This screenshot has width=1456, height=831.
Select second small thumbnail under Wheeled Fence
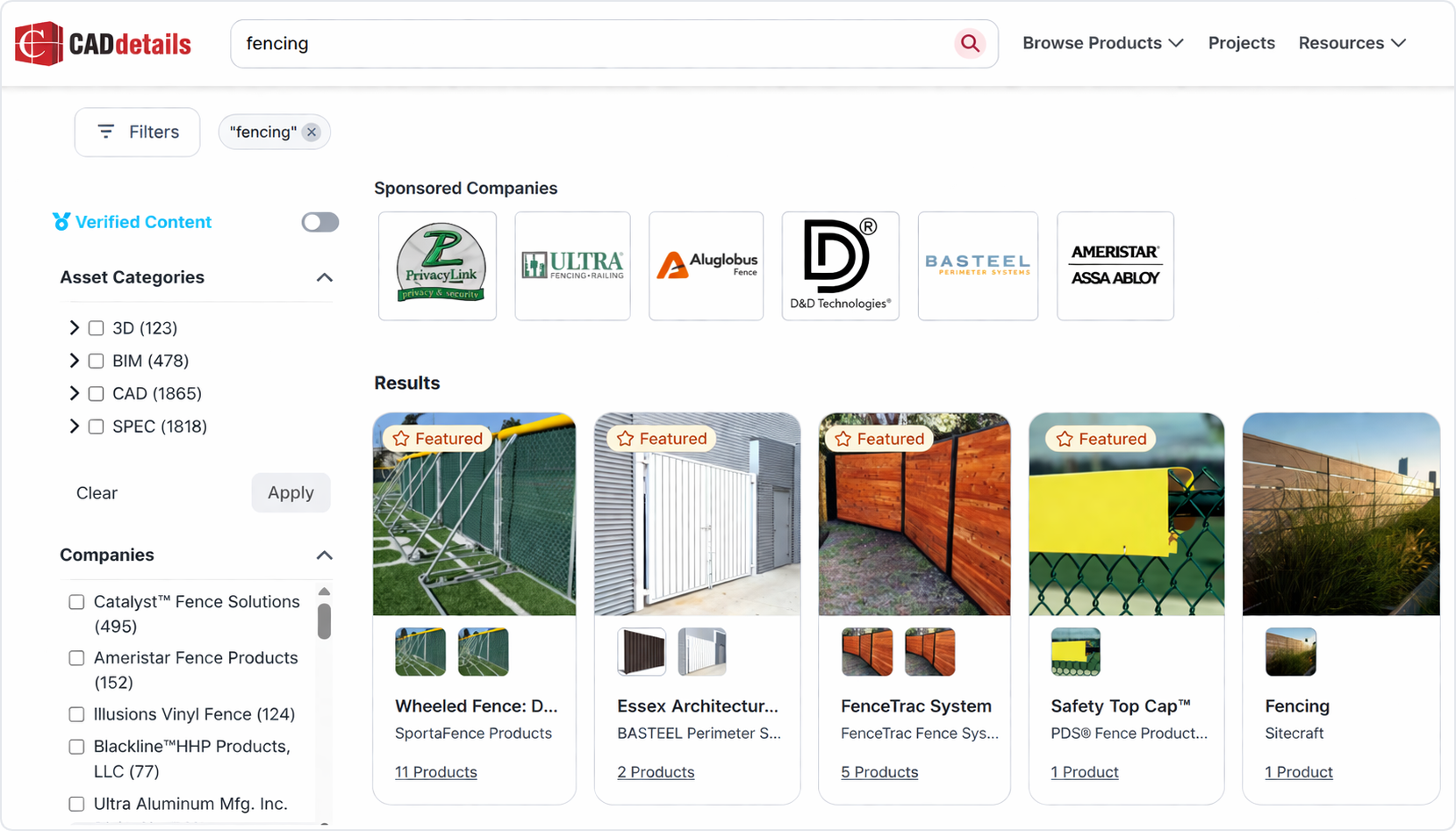click(x=484, y=652)
